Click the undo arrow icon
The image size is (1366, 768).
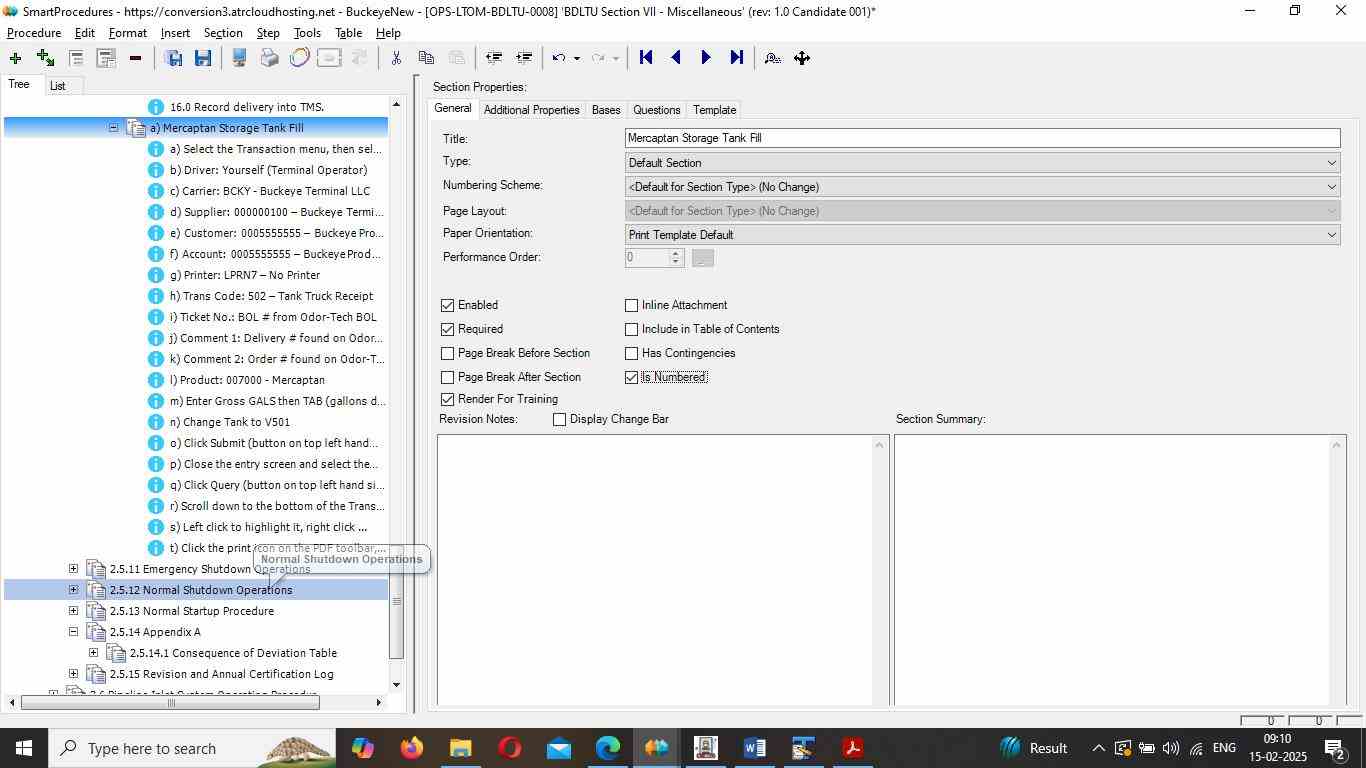click(560, 58)
